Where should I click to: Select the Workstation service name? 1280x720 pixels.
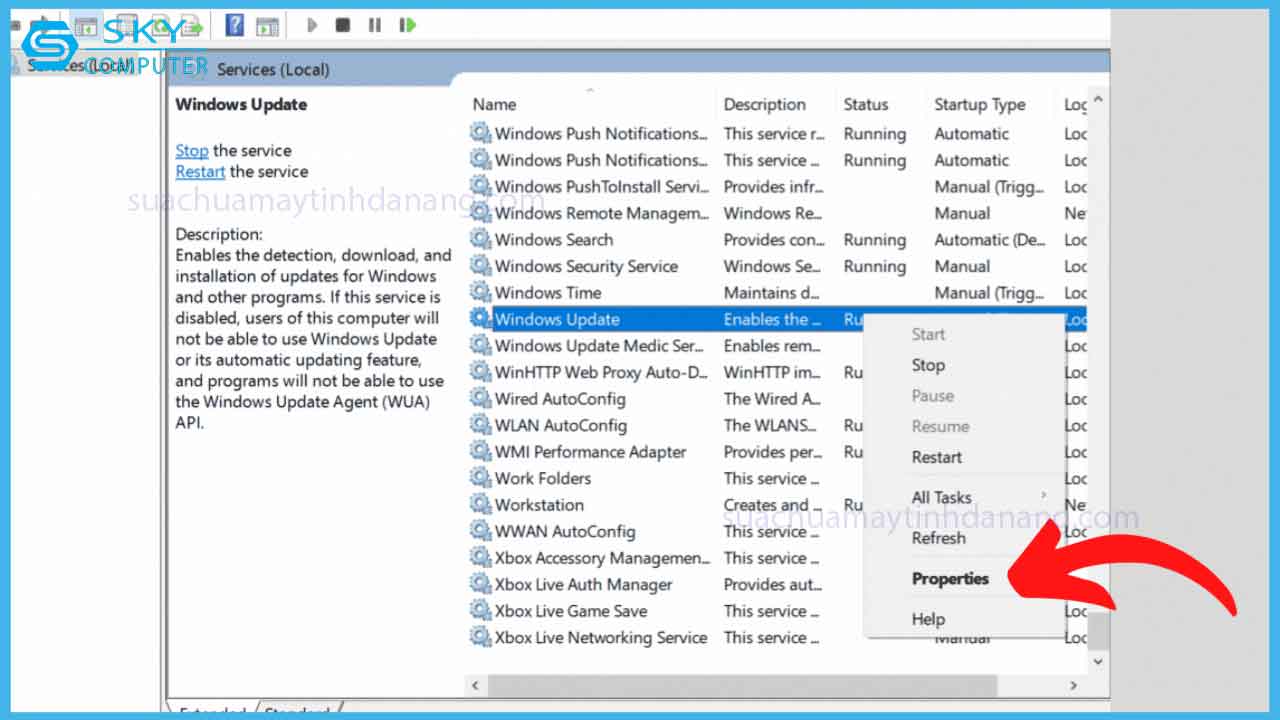click(x=539, y=505)
